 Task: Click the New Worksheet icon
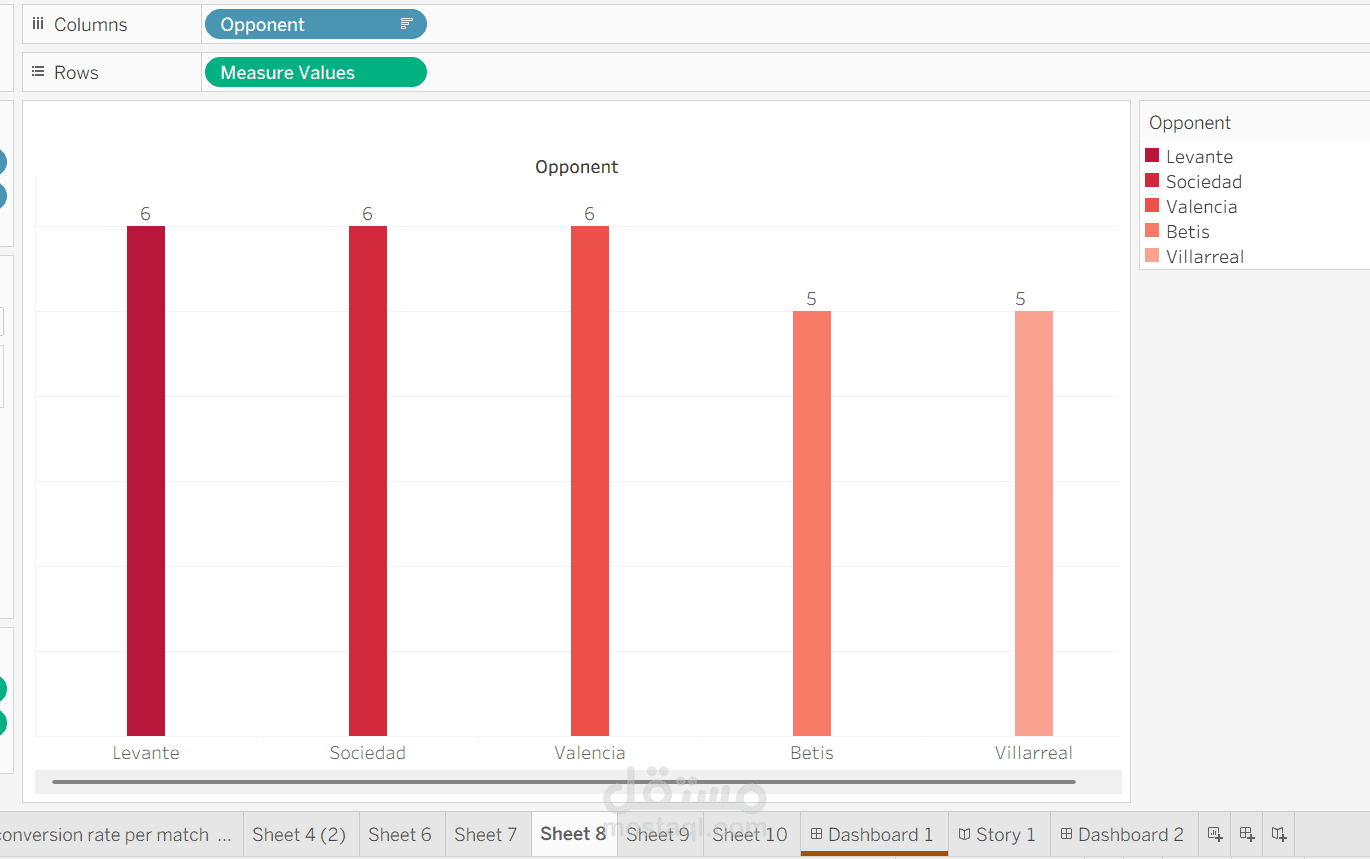(1214, 834)
